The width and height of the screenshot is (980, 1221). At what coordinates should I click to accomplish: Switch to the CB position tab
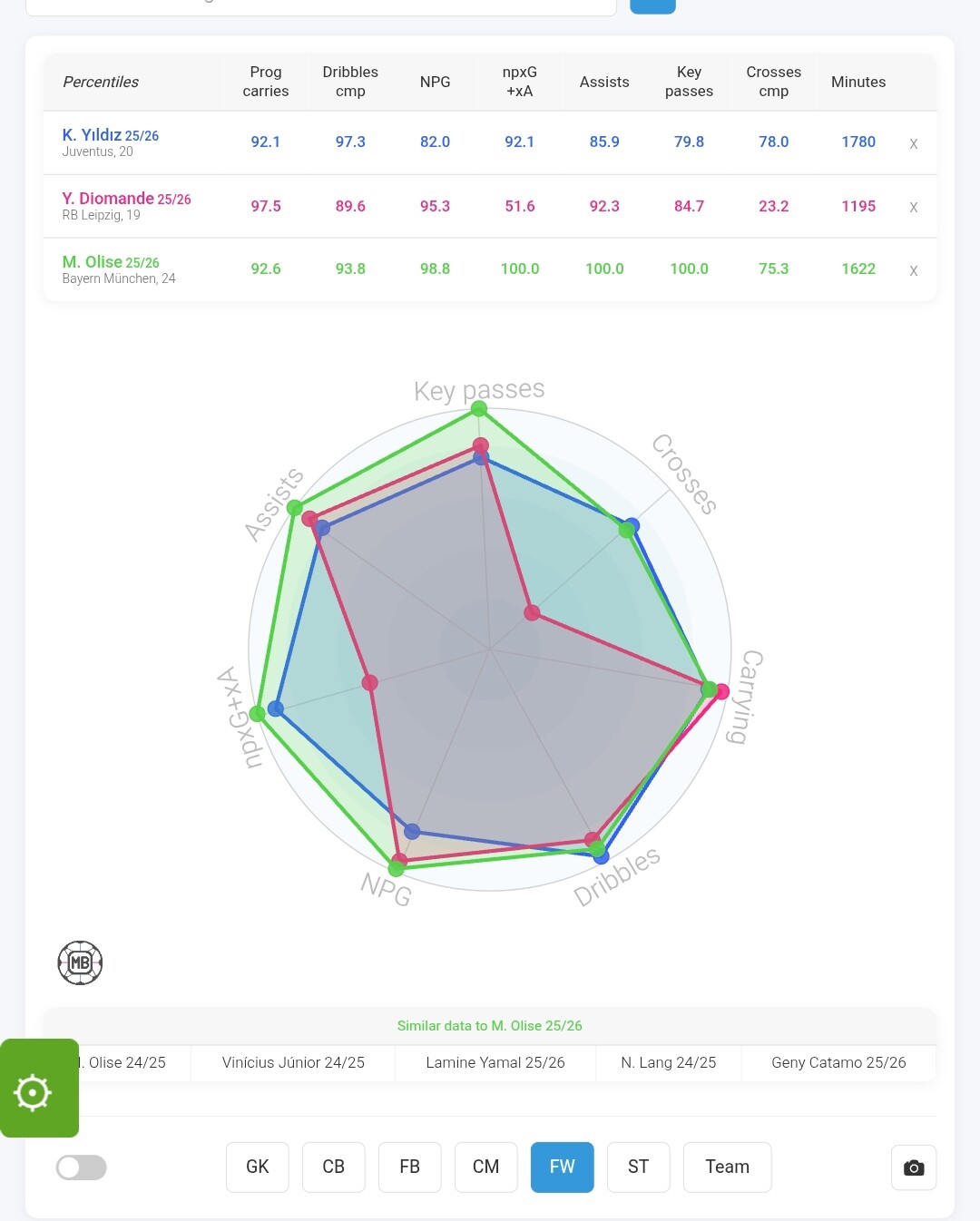click(334, 1167)
